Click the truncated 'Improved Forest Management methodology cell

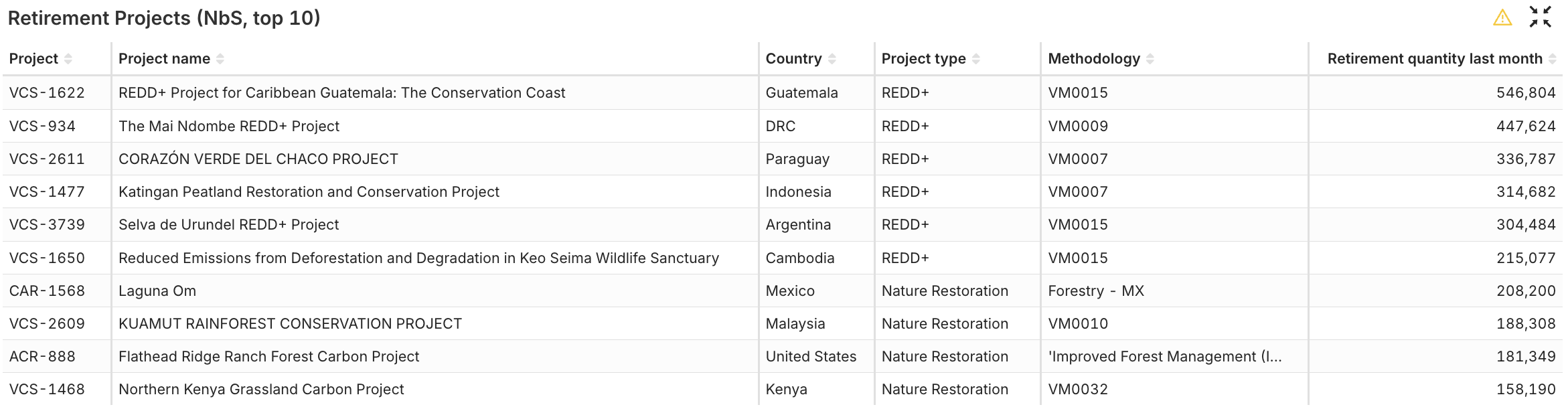tap(1165, 356)
